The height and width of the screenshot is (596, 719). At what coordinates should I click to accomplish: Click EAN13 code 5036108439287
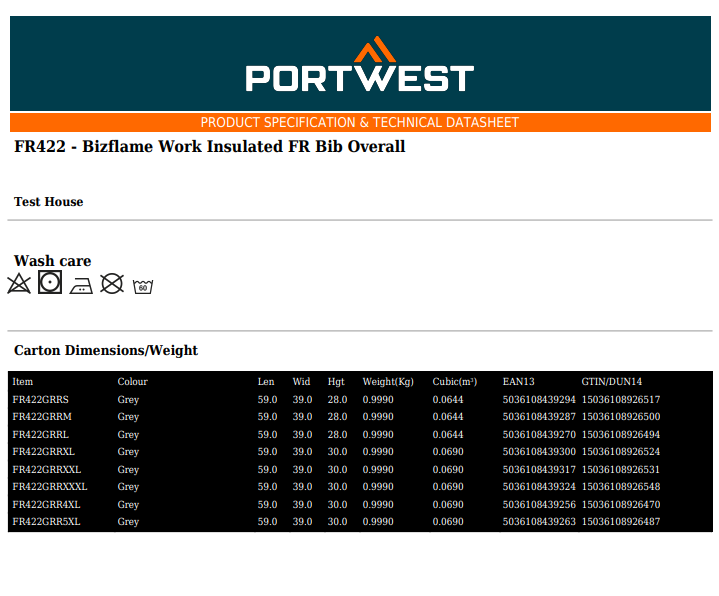[x=539, y=417]
